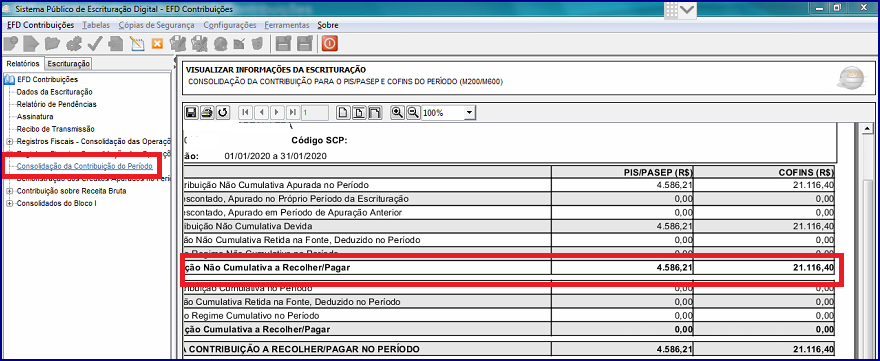
Task: Click the bold 21.116,40 Recolher/Pagar value
Action: pyautogui.click(x=813, y=268)
